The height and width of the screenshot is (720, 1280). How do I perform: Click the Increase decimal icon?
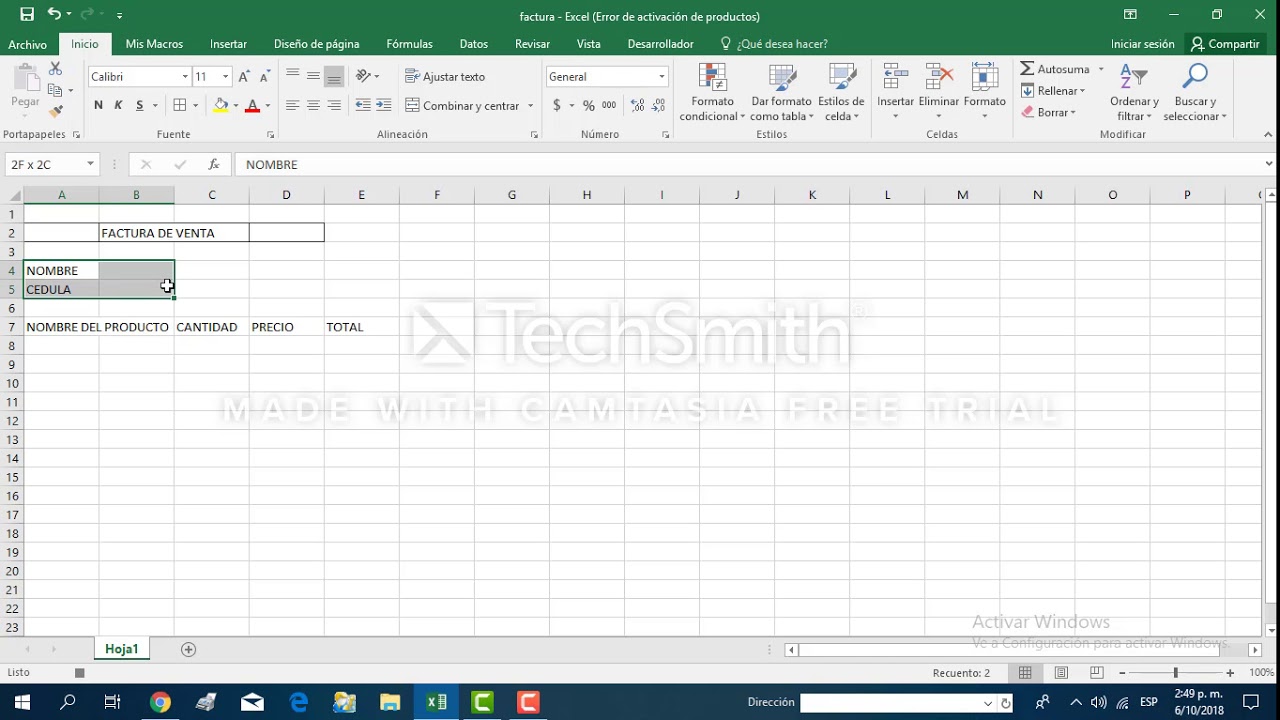pyautogui.click(x=638, y=105)
